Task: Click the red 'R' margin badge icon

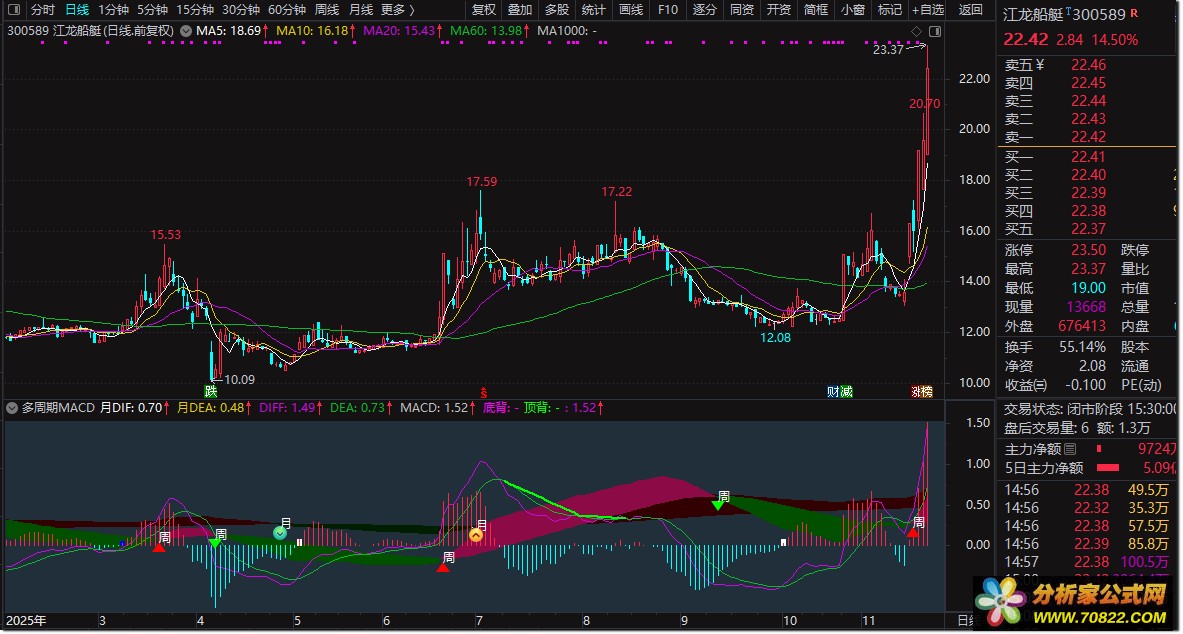Action: (1134, 14)
